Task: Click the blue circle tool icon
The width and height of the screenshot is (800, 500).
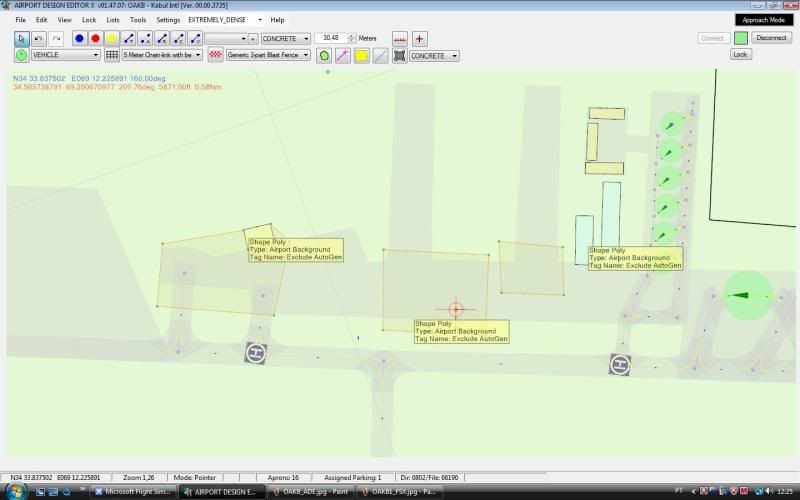Action: tap(79, 38)
